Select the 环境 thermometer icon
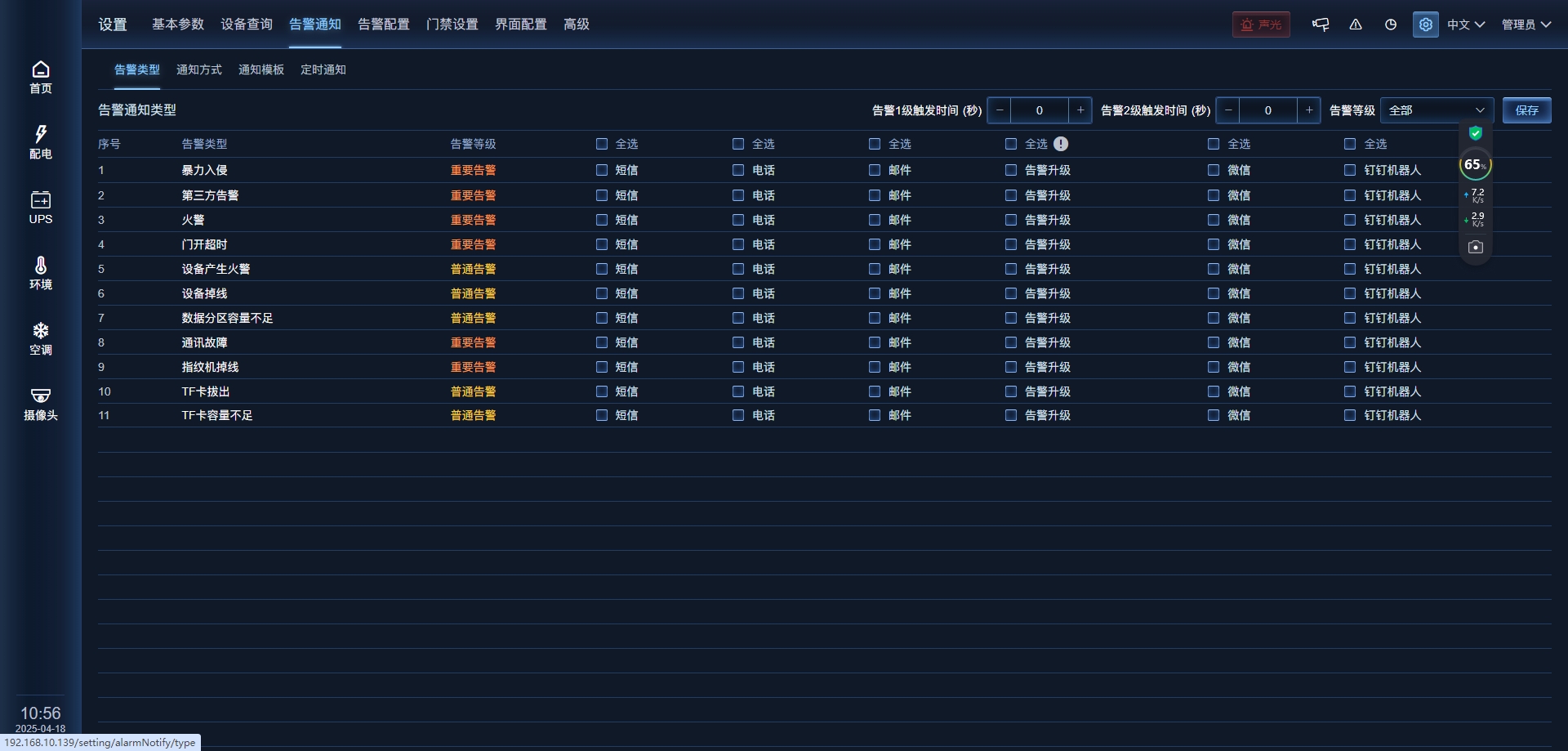 pos(40,273)
